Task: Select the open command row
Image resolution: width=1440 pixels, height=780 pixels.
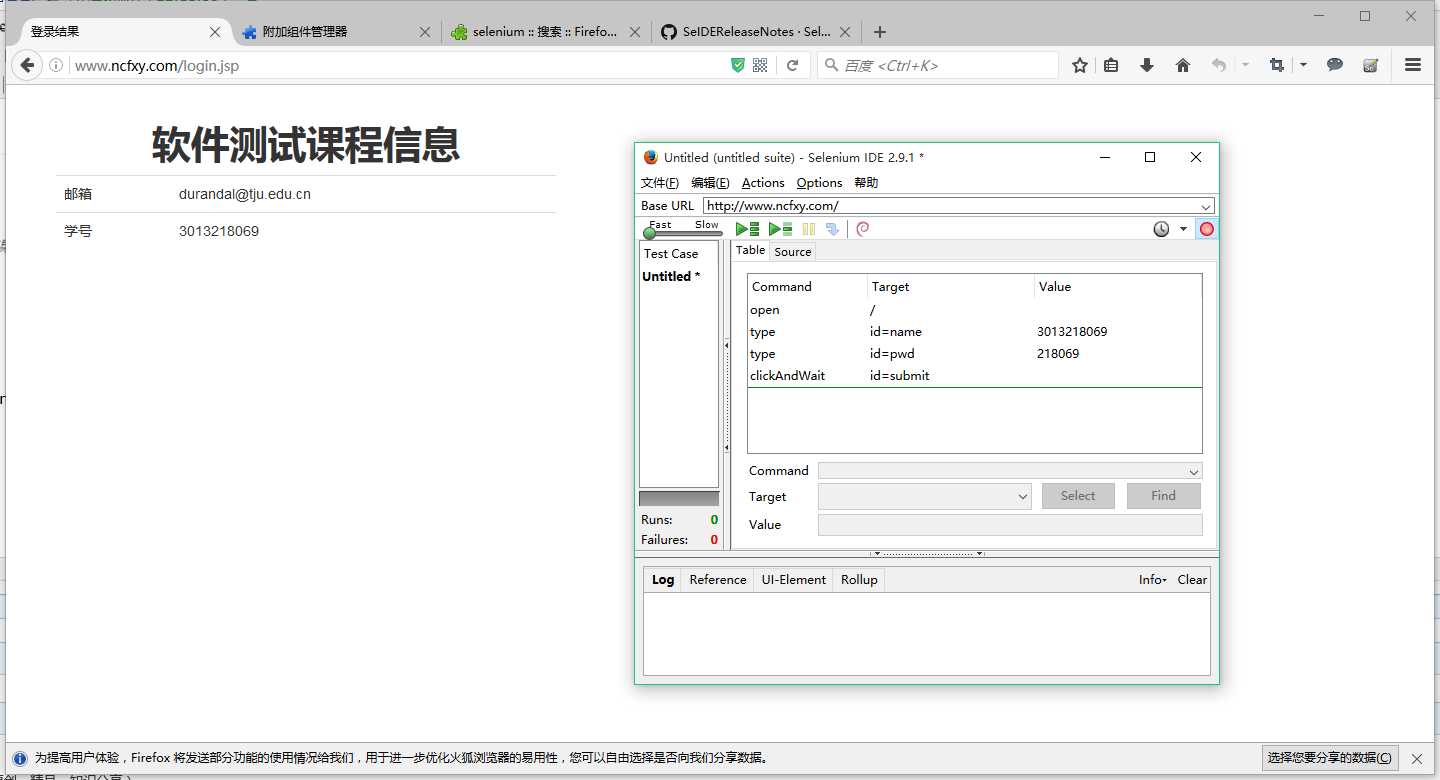Action: pos(975,310)
